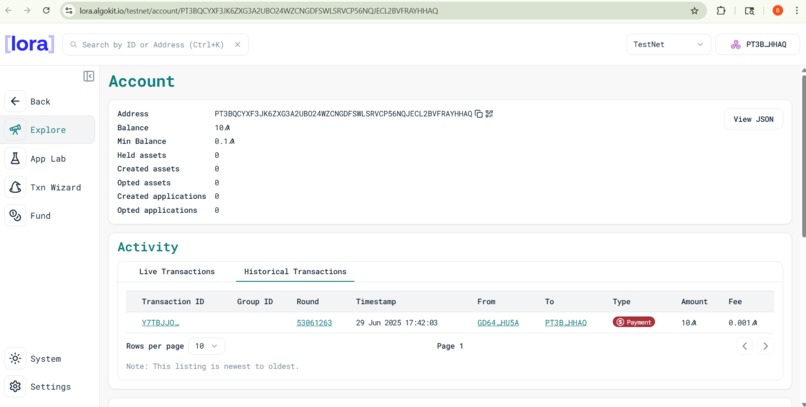Open transaction Y7TBJJO… link
This screenshot has height=407, width=806.
tap(160, 323)
